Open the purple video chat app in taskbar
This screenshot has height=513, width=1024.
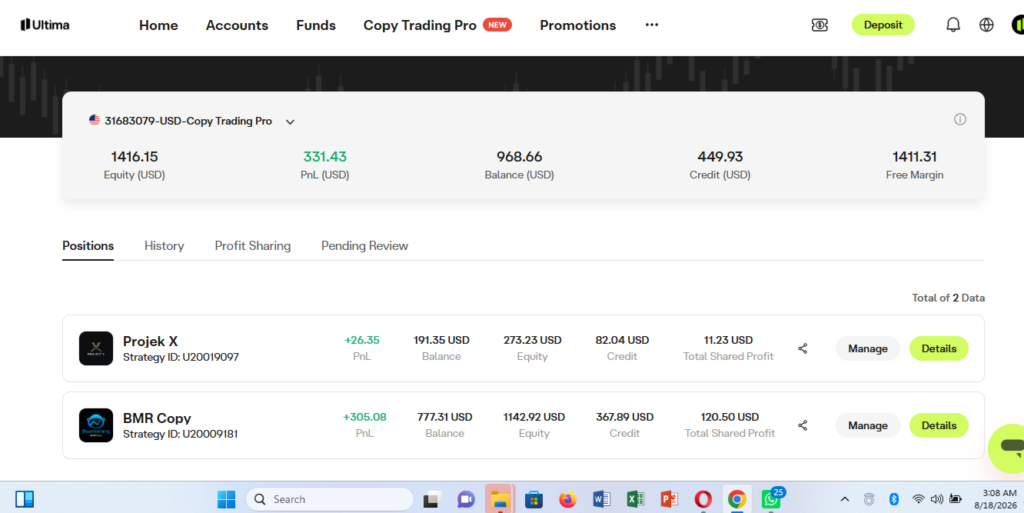pos(466,500)
